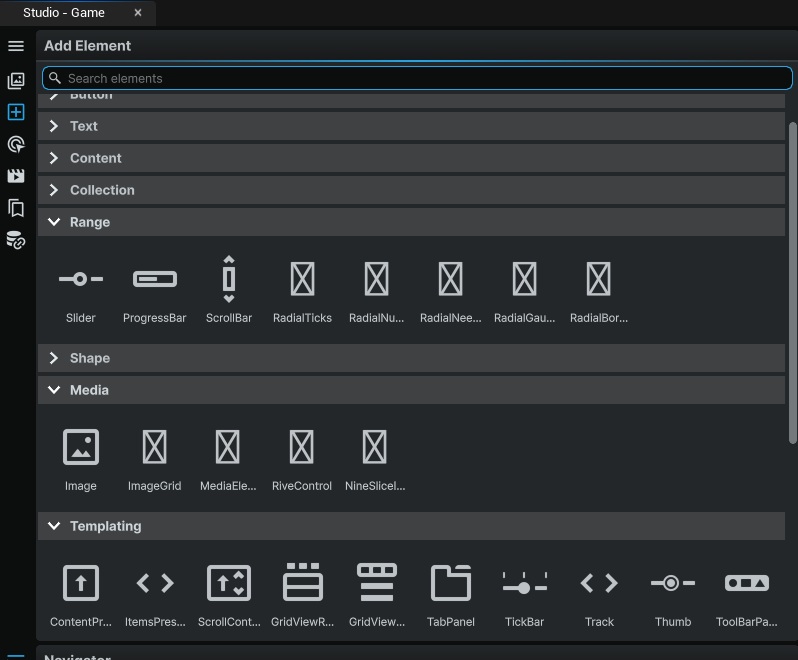
Task: Expand the Text category
Action: pos(411,126)
